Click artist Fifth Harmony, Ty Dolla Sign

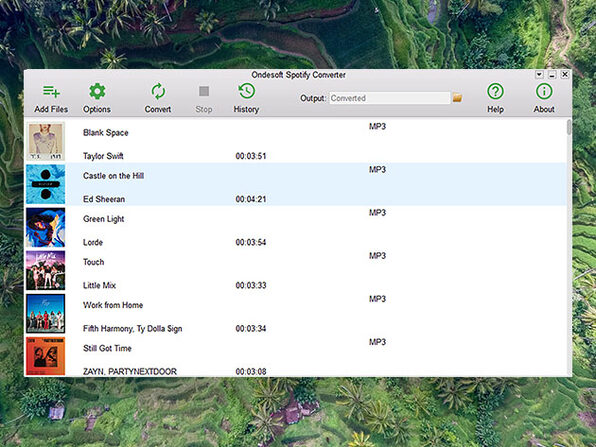click(132, 329)
